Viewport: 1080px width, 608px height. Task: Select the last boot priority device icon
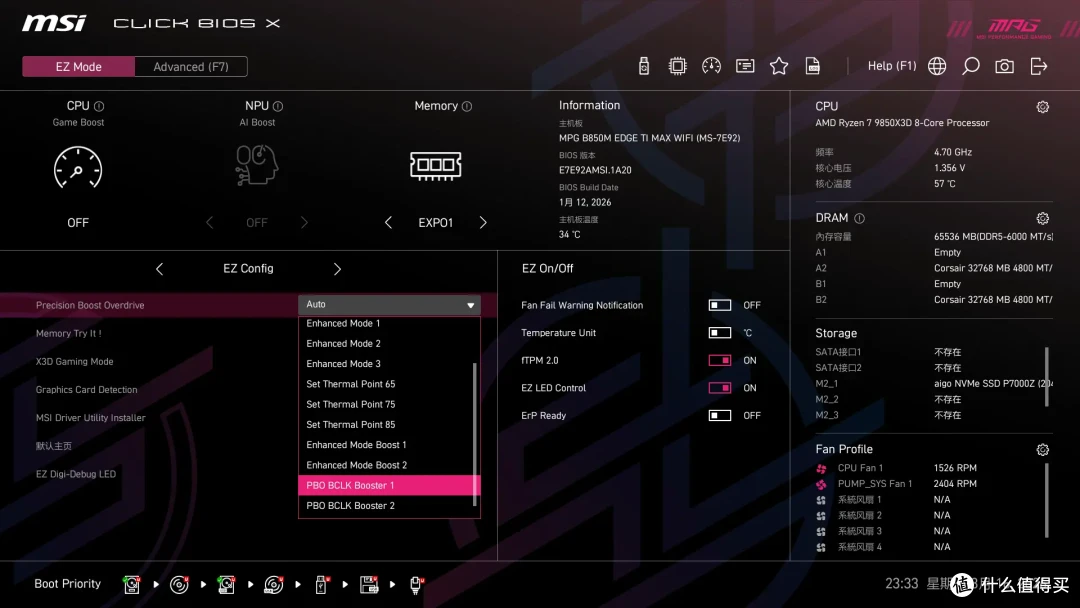pyautogui.click(x=416, y=585)
